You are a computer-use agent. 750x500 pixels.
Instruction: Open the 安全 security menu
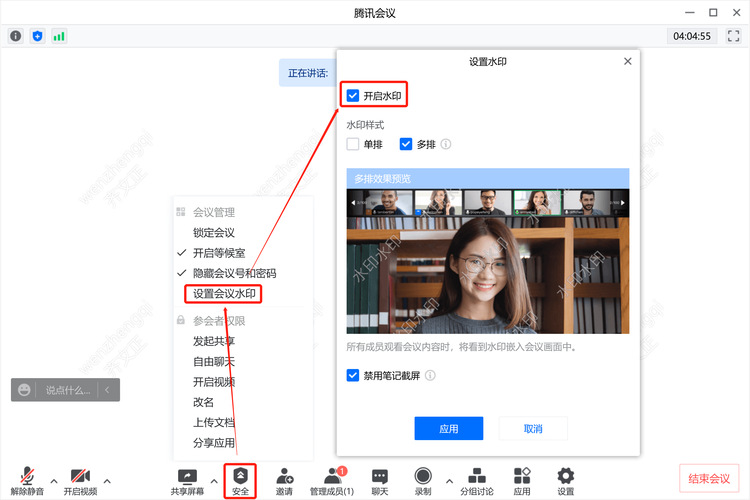[240, 481]
